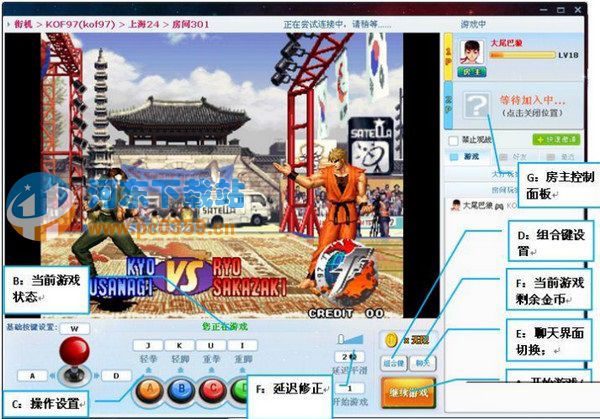
Task: Click the star under 重脚
Action: click(x=242, y=370)
